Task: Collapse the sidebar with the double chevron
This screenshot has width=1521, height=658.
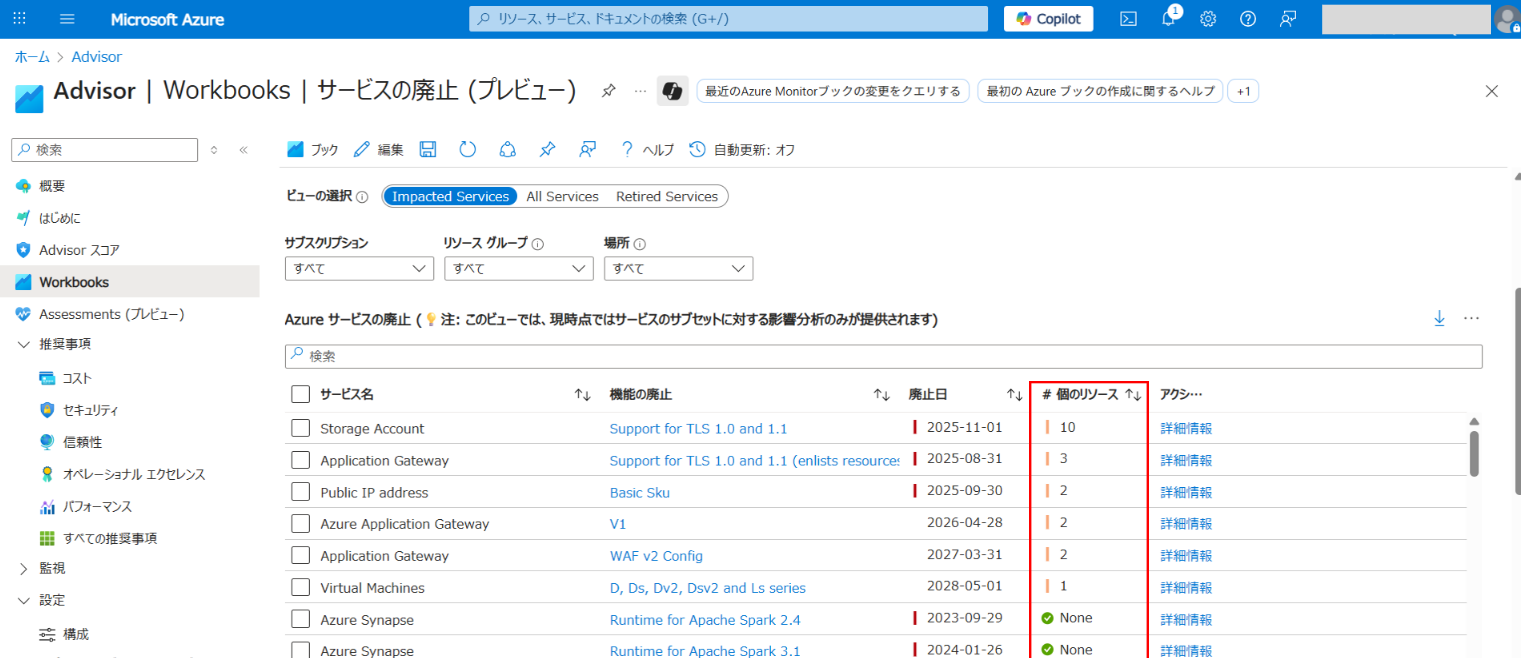Action: [x=243, y=150]
